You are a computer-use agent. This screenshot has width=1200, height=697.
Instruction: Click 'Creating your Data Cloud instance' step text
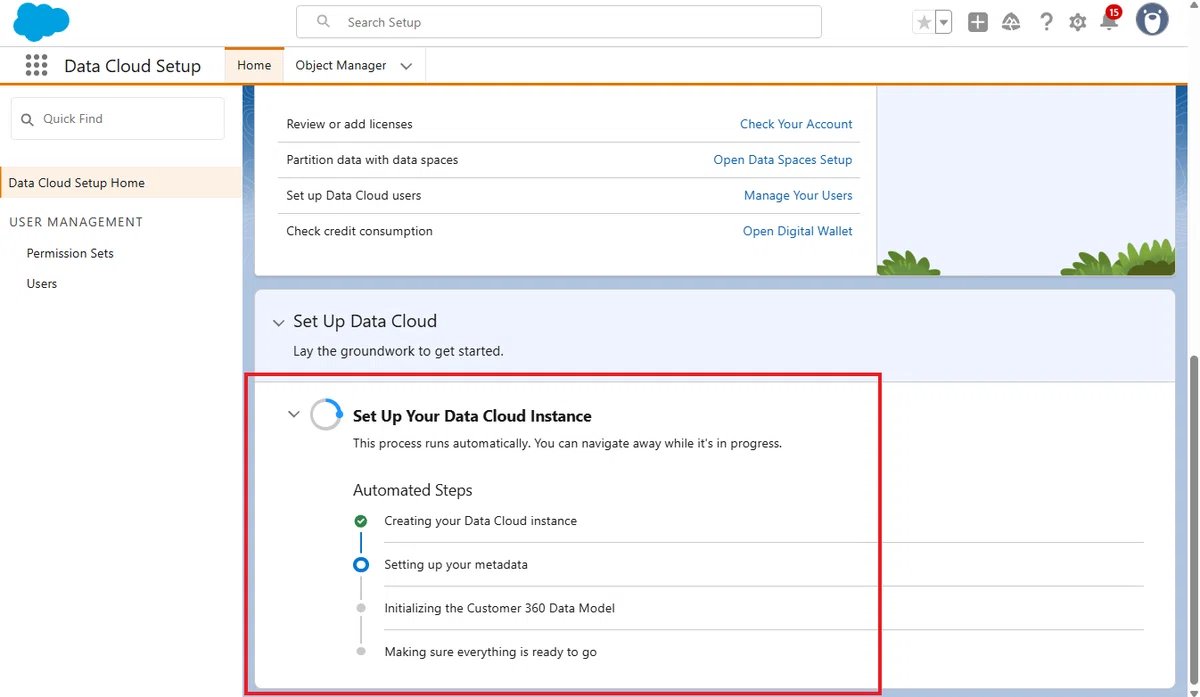480,521
